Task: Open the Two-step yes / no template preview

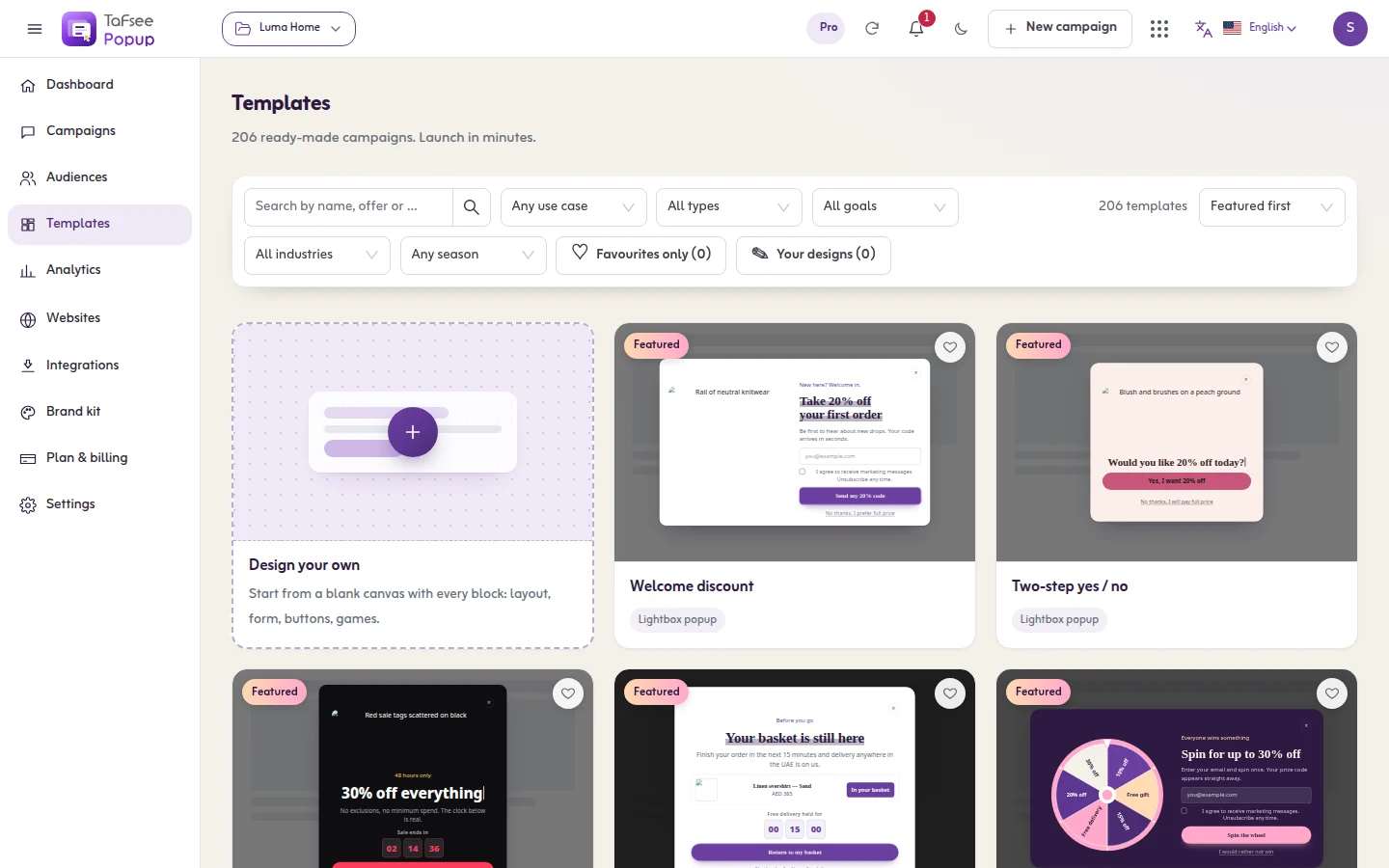Action: pos(1177,443)
